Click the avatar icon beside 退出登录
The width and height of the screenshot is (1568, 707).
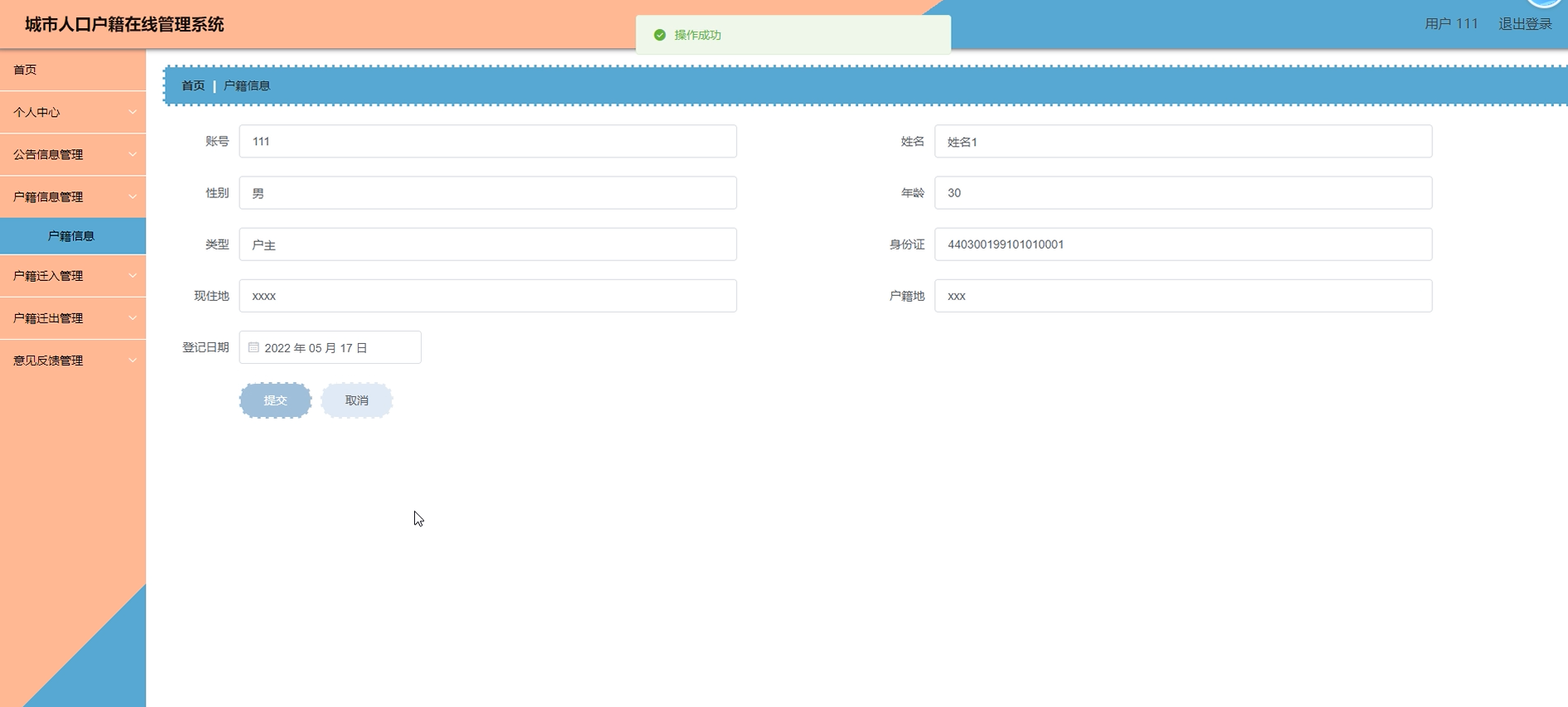pyautogui.click(x=1543, y=2)
